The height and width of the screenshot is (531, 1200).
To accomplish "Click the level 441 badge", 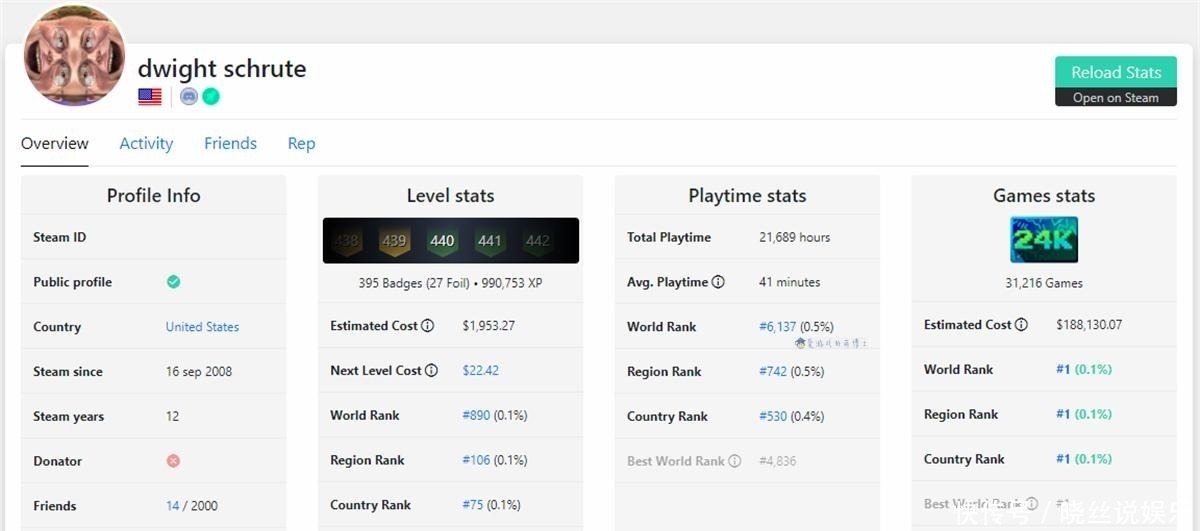I will coord(489,241).
